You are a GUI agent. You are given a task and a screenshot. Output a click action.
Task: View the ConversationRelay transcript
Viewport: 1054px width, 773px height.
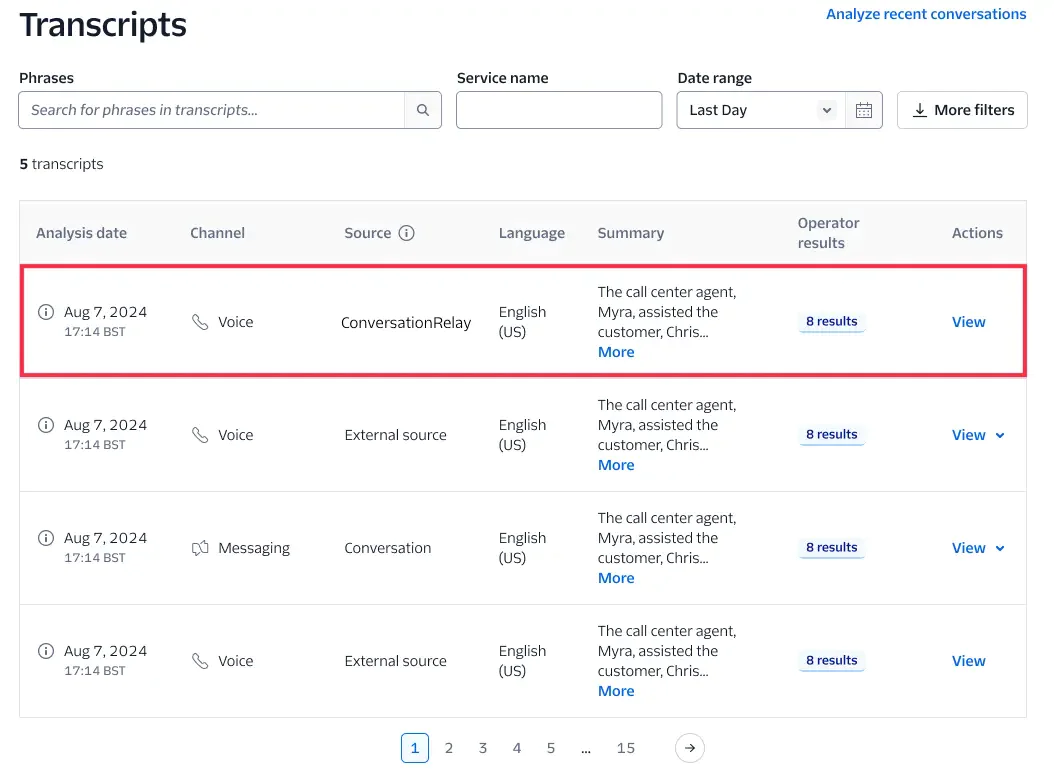968,322
